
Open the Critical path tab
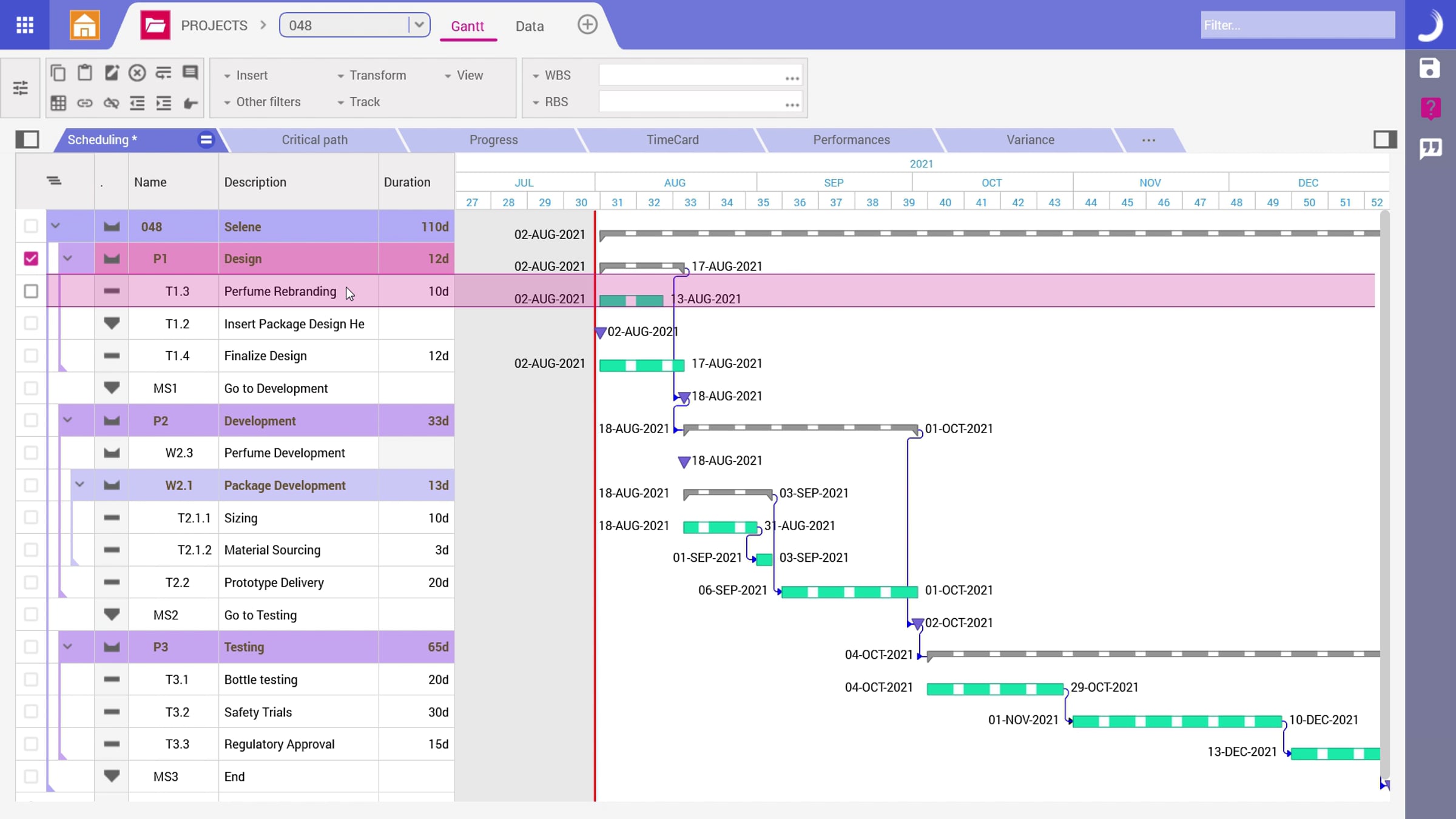pyautogui.click(x=314, y=140)
